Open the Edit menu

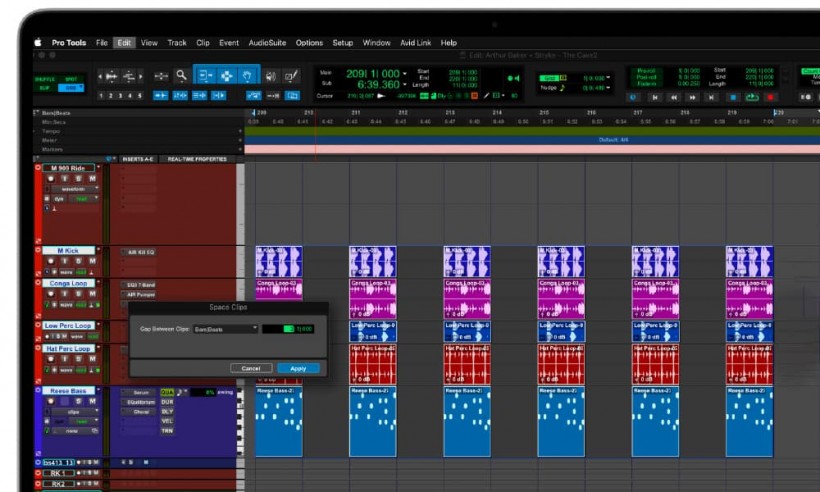pyautogui.click(x=124, y=43)
